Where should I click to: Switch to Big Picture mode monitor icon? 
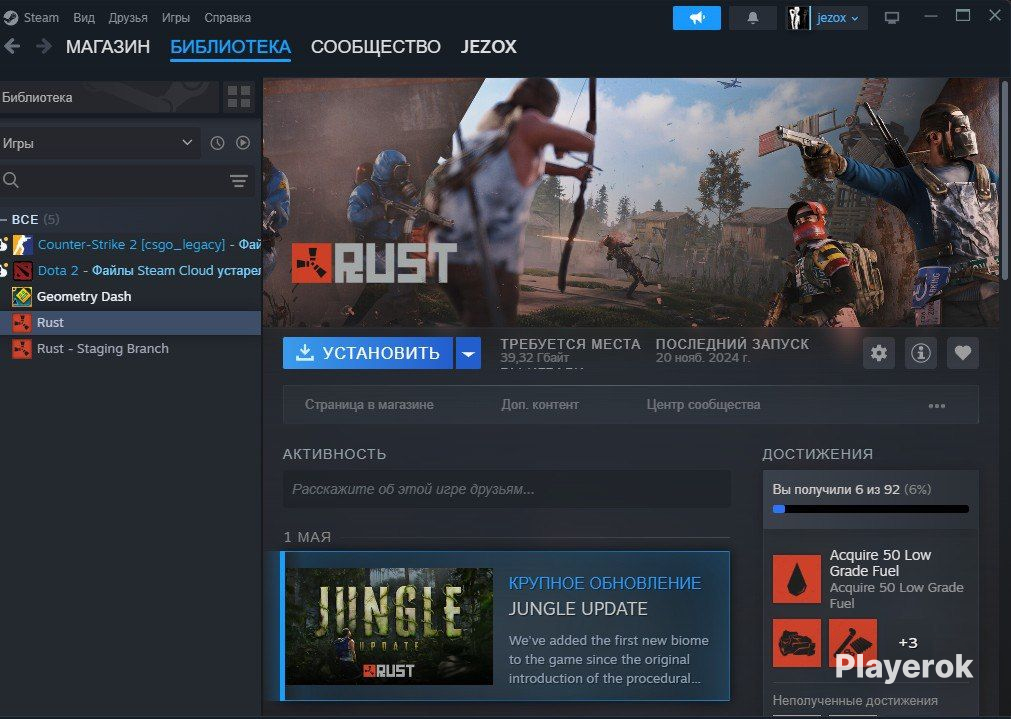892,18
